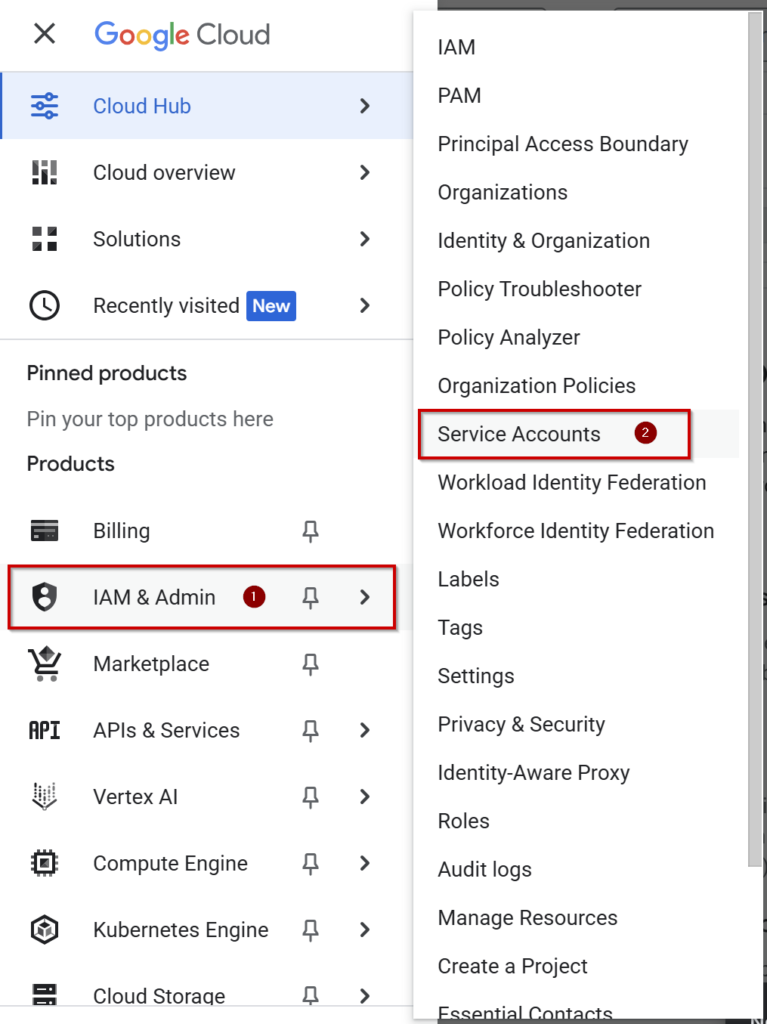This screenshot has width=767, height=1024.
Task: Click the IAM & Admin shield icon
Action: point(44,597)
